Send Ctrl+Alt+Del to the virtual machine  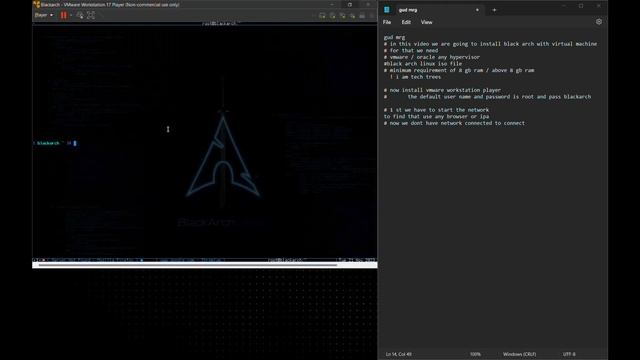80,15
